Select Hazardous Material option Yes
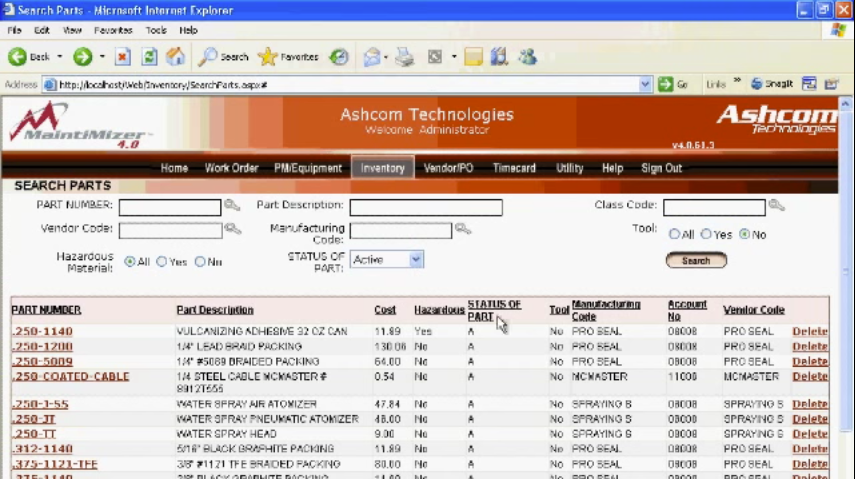The width and height of the screenshot is (855, 479). (161, 262)
